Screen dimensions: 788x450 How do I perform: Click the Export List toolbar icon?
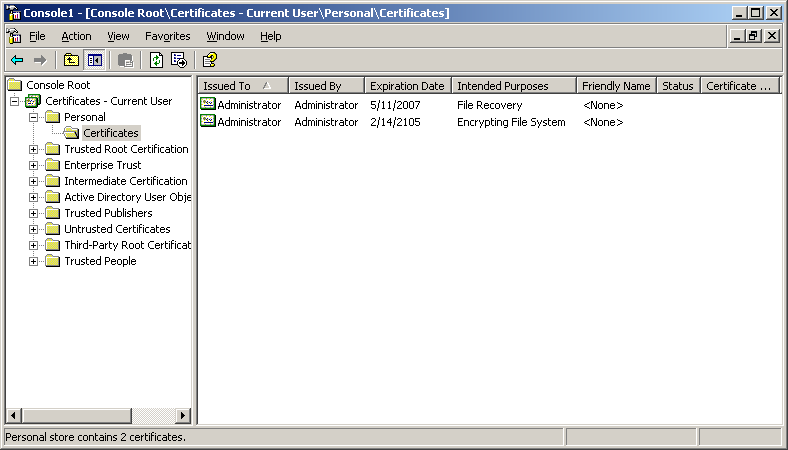(179, 60)
